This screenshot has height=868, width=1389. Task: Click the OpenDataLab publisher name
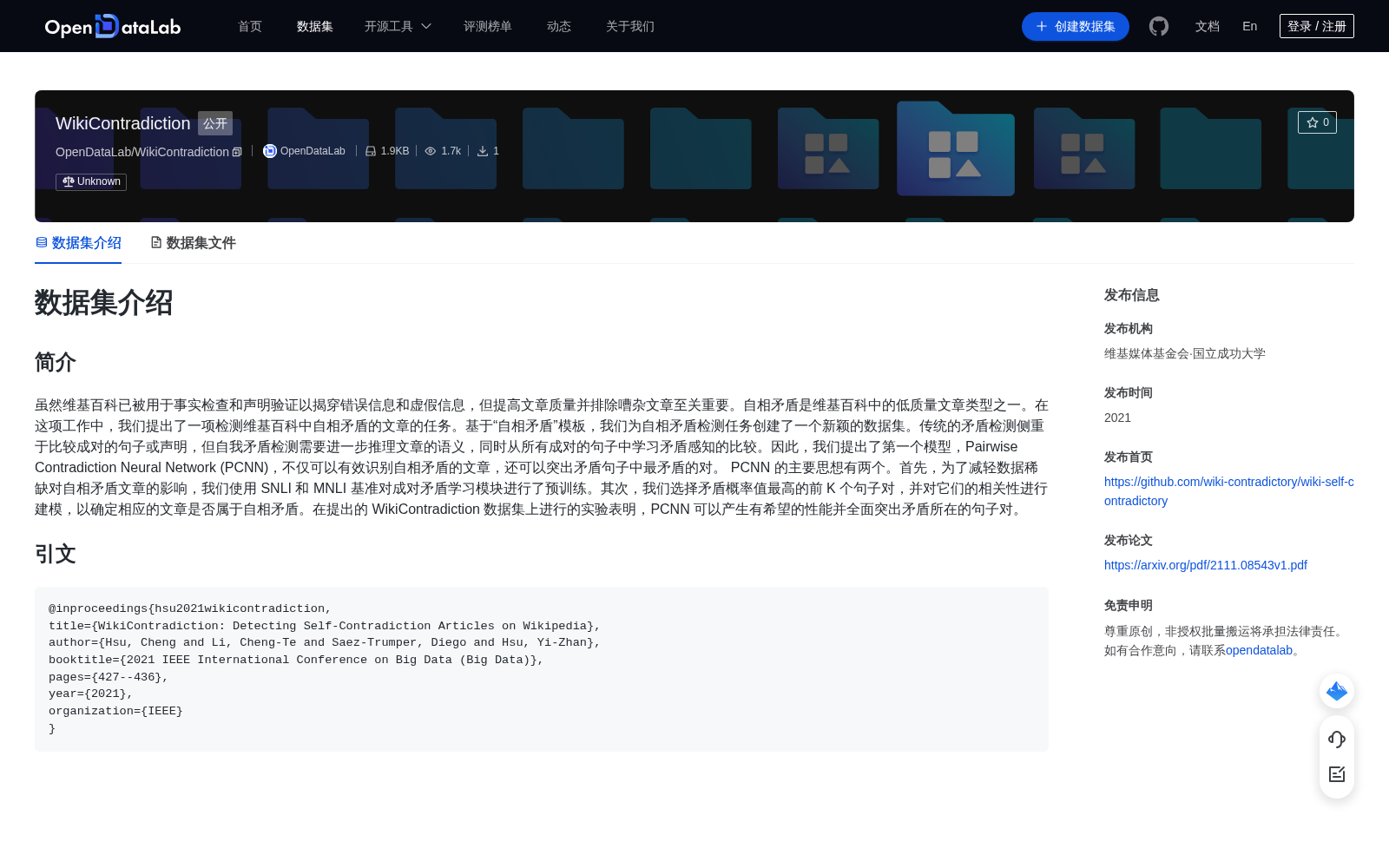[313, 151]
